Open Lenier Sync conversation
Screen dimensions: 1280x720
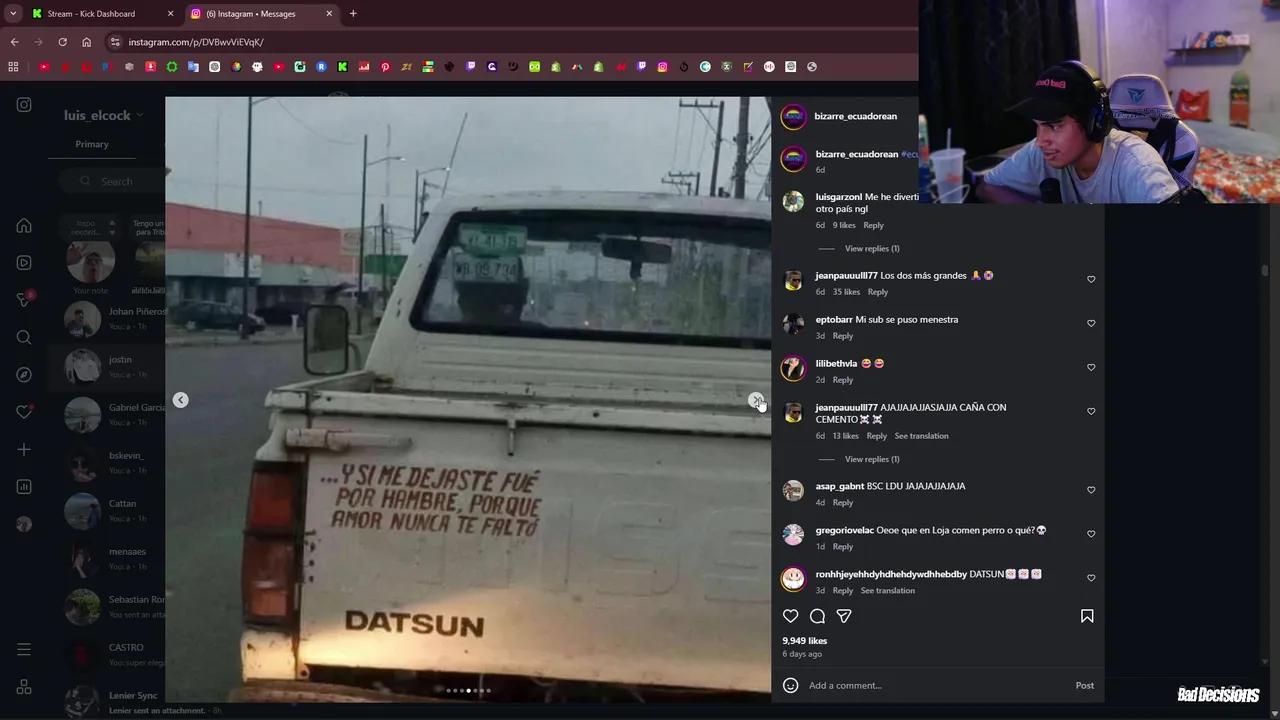[x=107, y=701]
